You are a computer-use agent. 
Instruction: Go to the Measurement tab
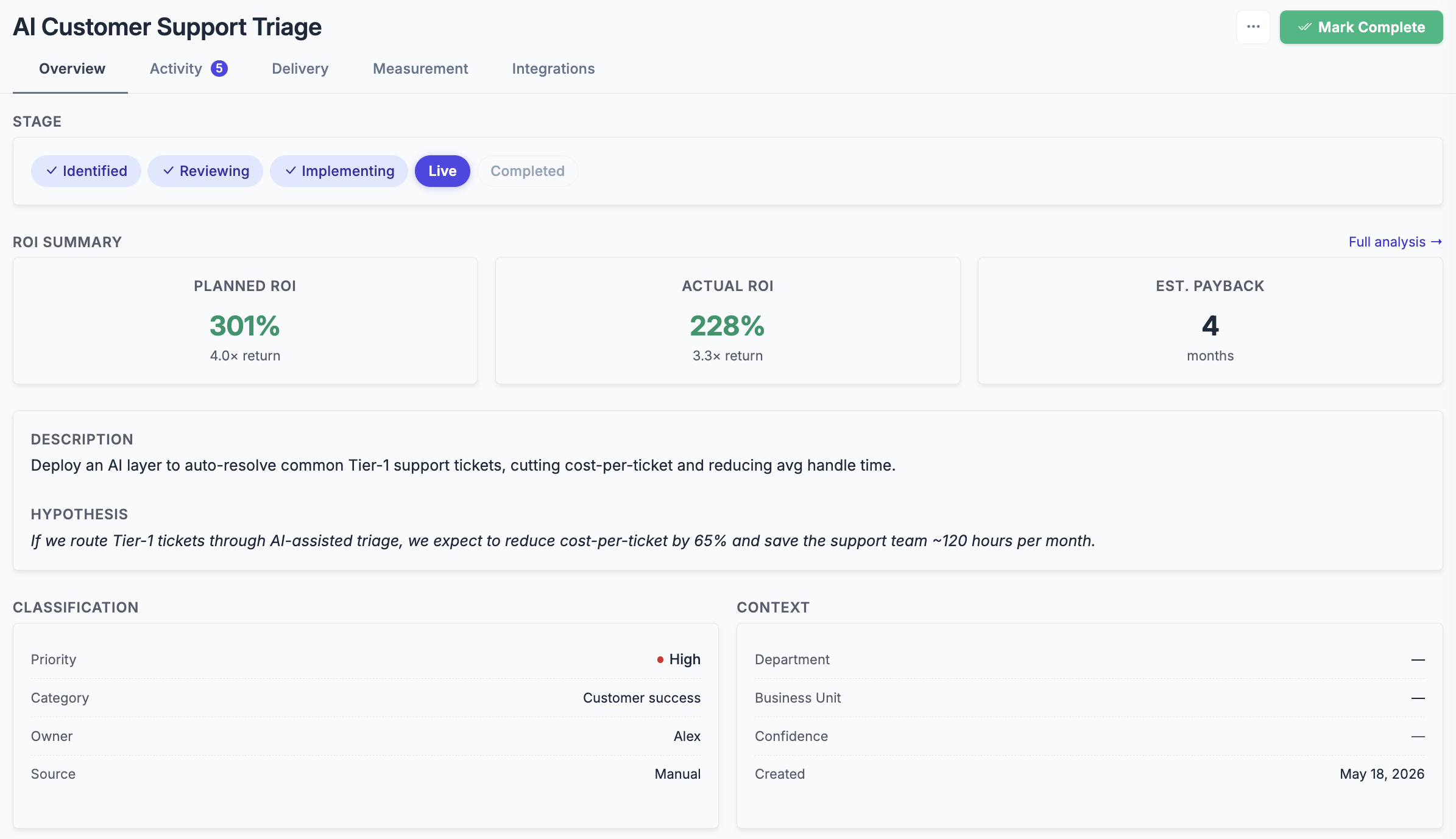[420, 69]
